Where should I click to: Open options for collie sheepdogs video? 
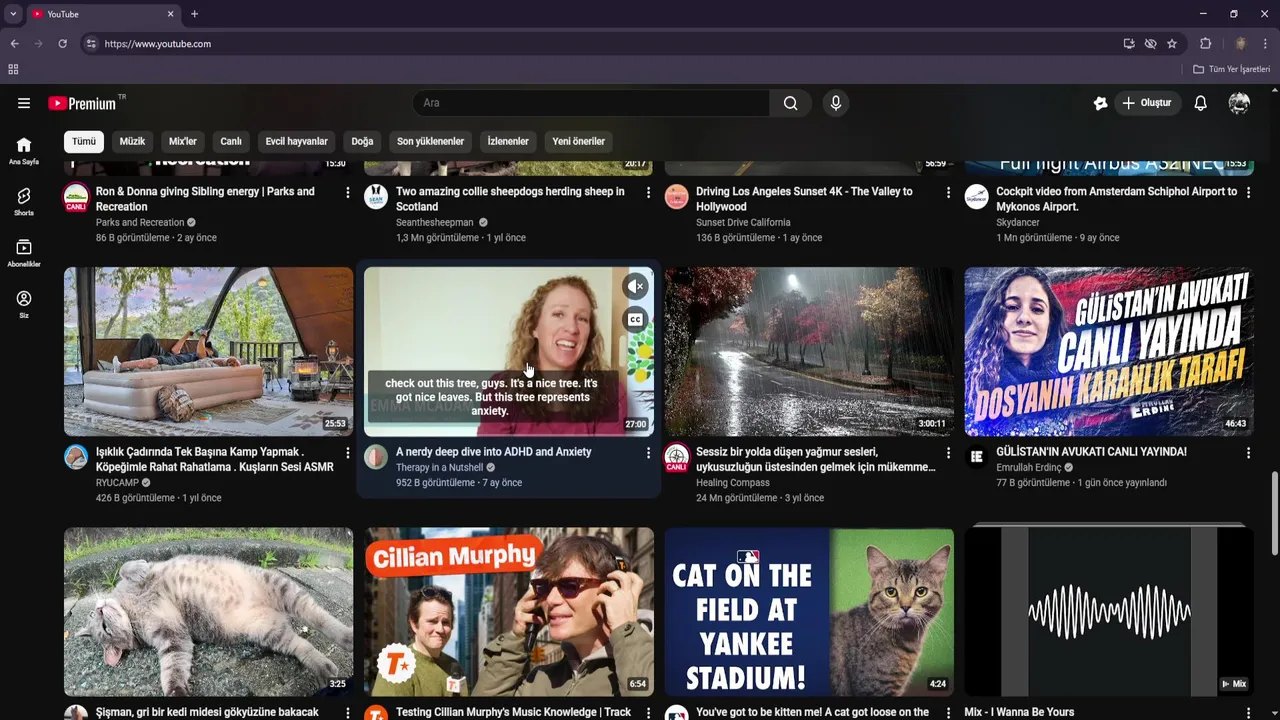pos(648,192)
